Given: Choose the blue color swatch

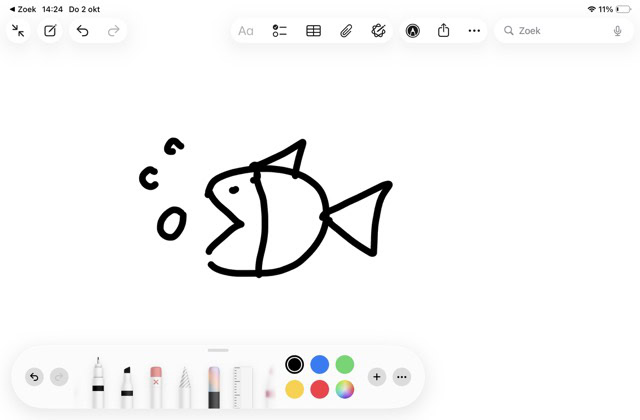Looking at the screenshot, I should pyautogui.click(x=319, y=364).
